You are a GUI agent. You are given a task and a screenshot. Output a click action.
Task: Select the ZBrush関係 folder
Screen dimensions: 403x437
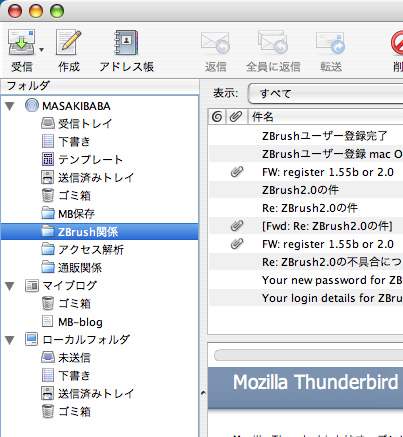[100, 232]
